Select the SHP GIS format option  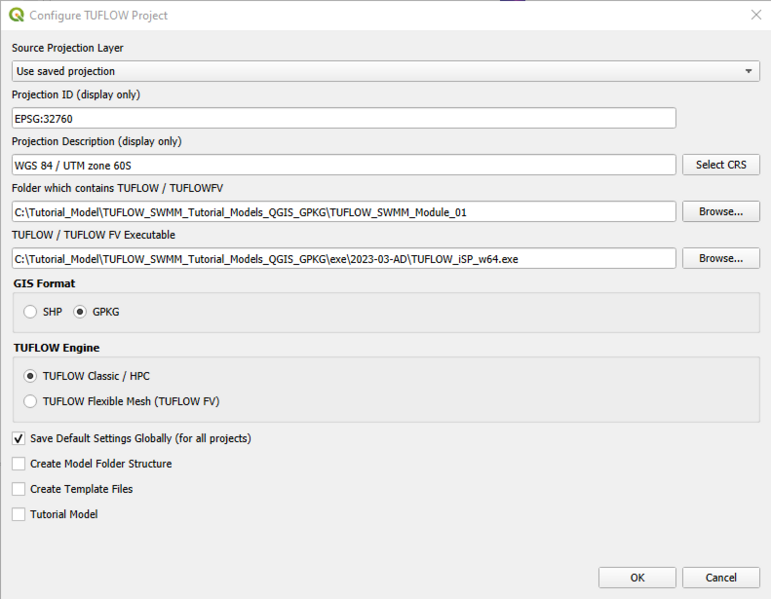31,312
